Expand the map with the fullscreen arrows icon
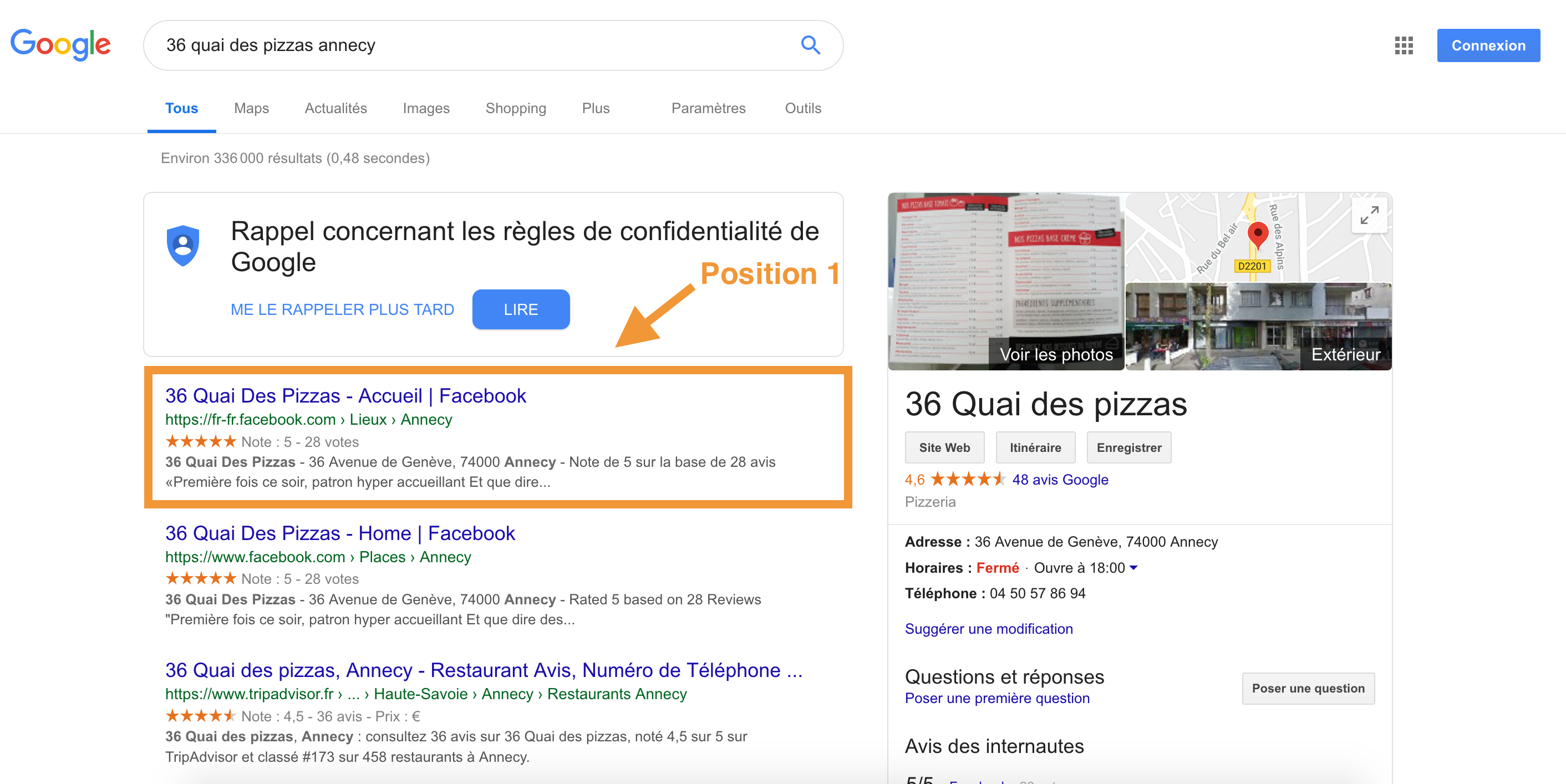This screenshot has width=1566, height=784. [1369, 215]
